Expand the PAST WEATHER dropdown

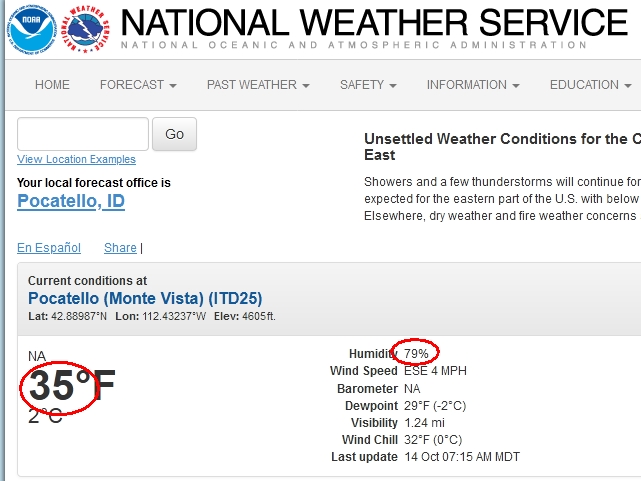pyautogui.click(x=258, y=85)
